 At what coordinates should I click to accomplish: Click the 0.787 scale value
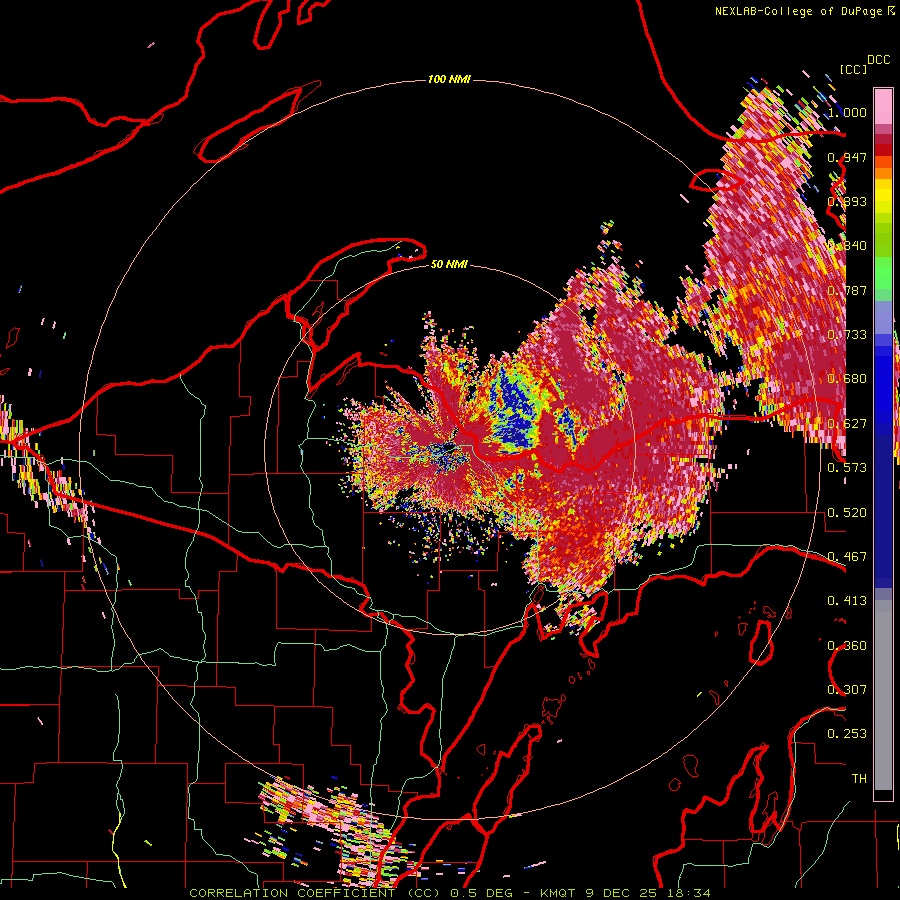[x=847, y=290]
